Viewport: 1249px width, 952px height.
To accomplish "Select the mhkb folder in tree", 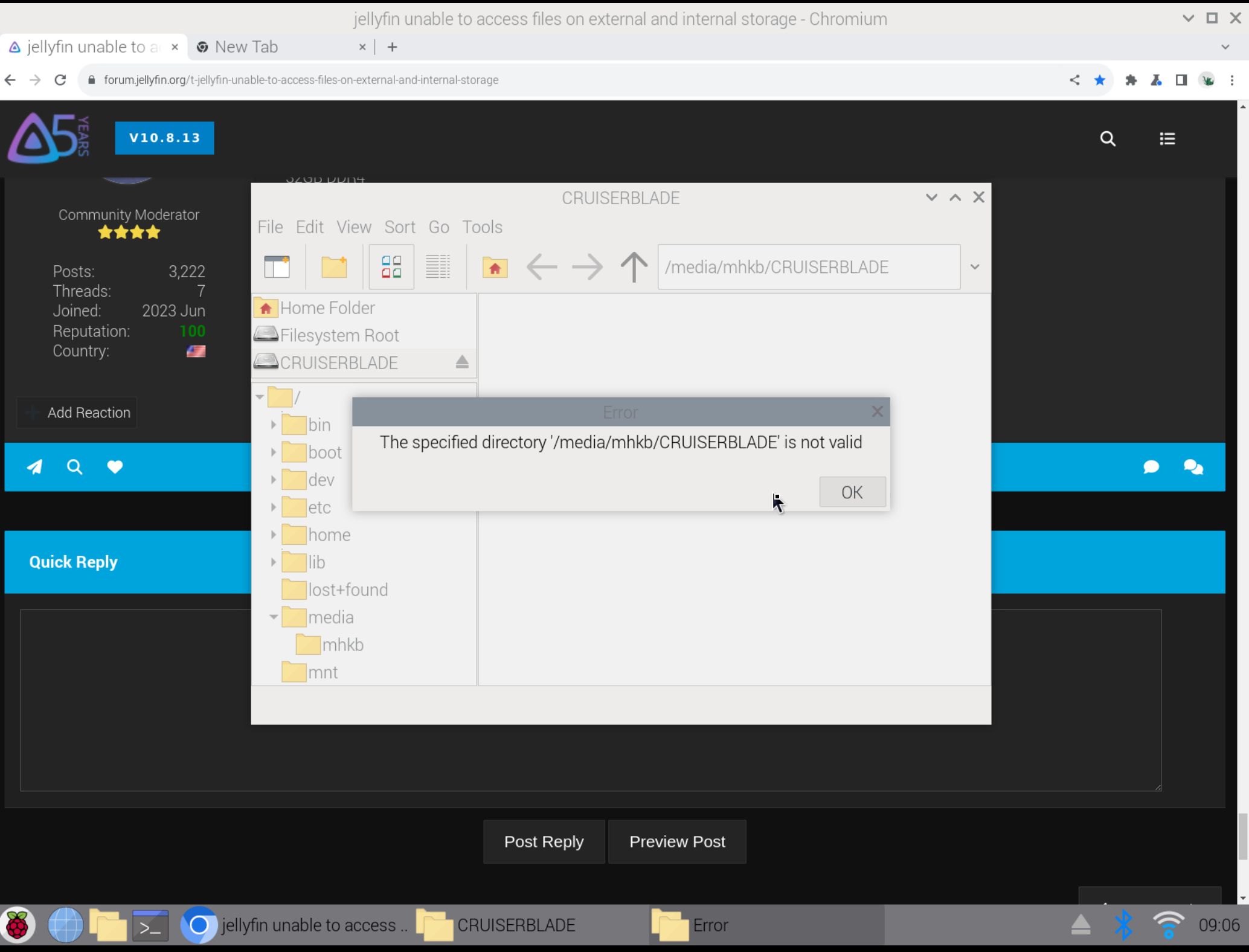I will [x=342, y=645].
